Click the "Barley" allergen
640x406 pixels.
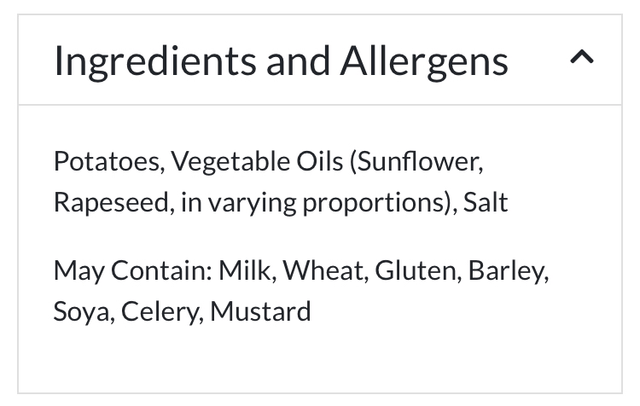[508, 270]
